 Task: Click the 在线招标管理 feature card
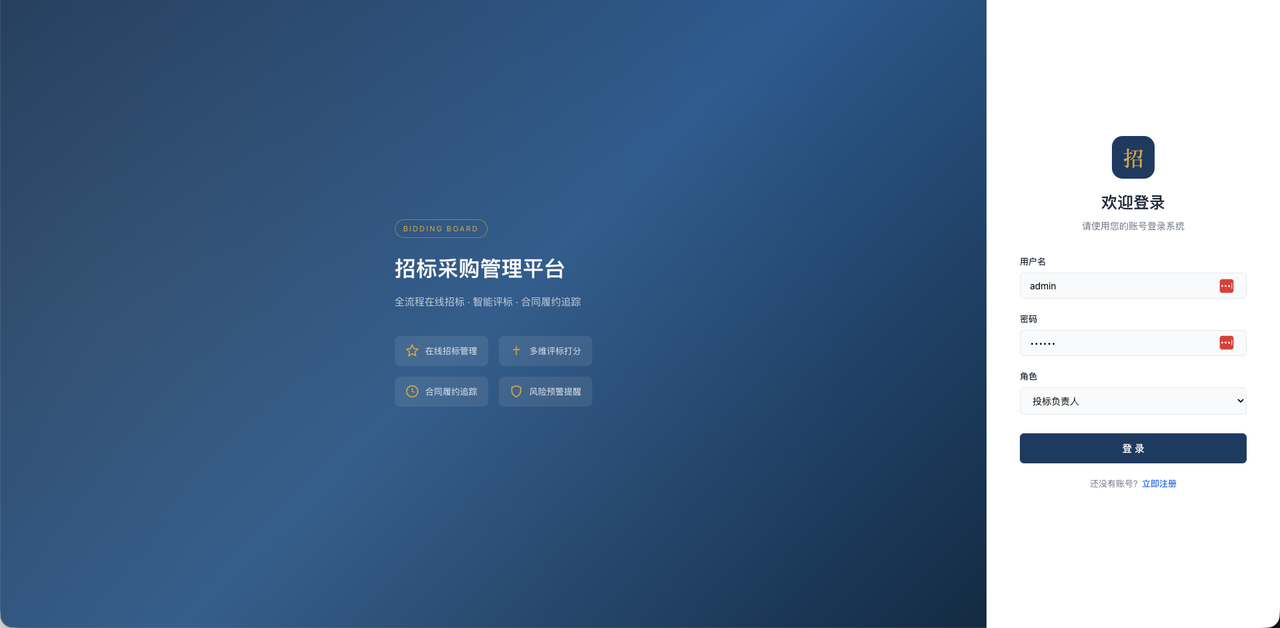[441, 351]
